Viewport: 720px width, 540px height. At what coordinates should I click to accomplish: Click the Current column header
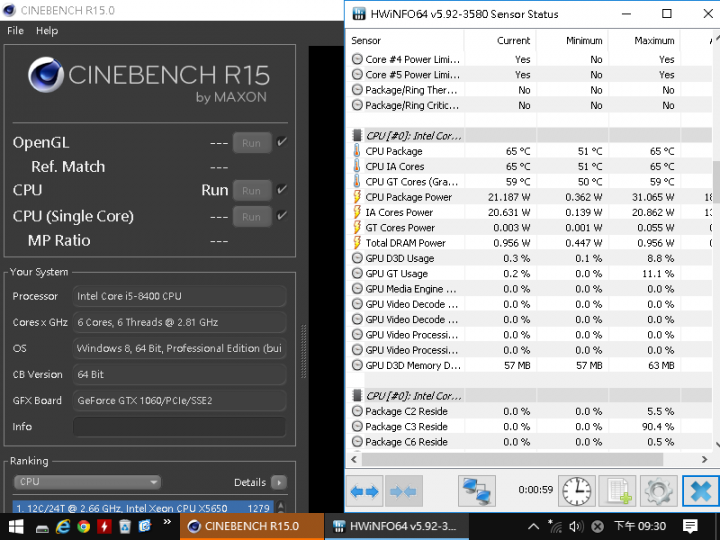tap(500, 40)
